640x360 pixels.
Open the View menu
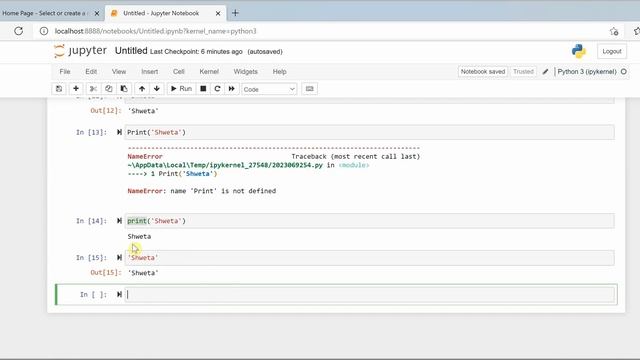119,71
